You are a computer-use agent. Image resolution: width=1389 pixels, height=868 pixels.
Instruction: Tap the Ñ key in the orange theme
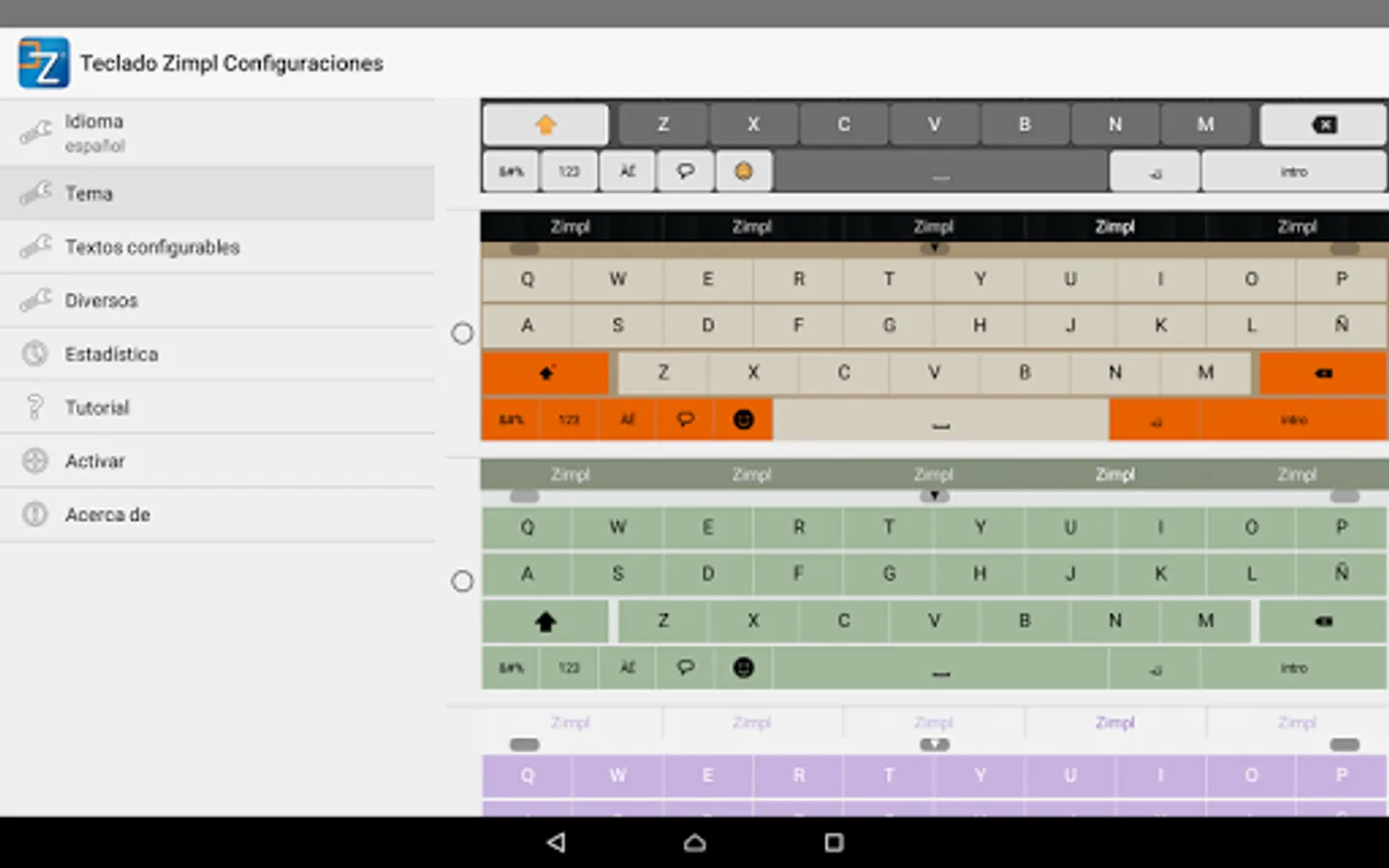click(1342, 325)
